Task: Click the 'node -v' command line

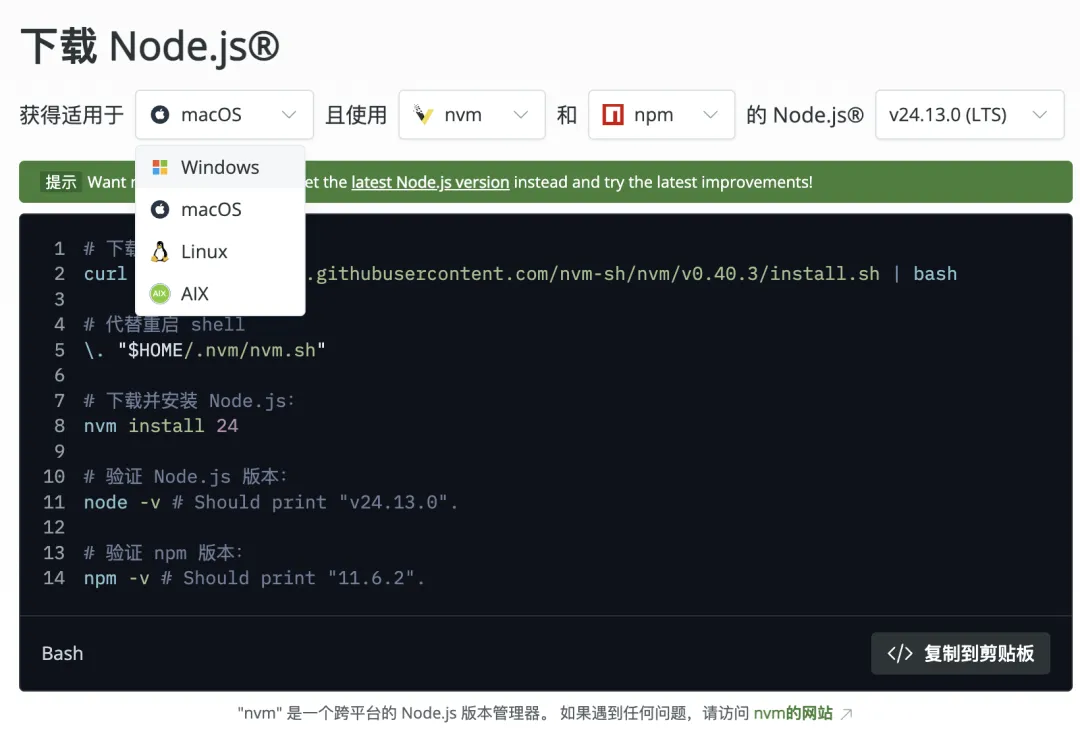Action: coord(271,503)
